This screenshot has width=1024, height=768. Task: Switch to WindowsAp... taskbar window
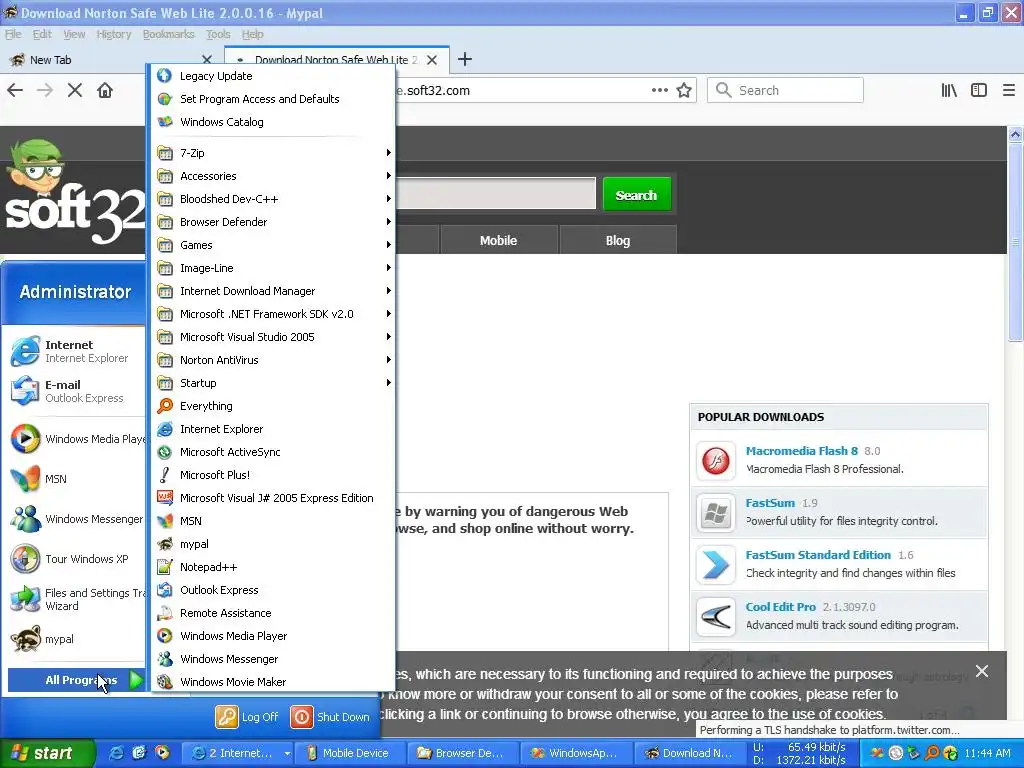(x=575, y=753)
